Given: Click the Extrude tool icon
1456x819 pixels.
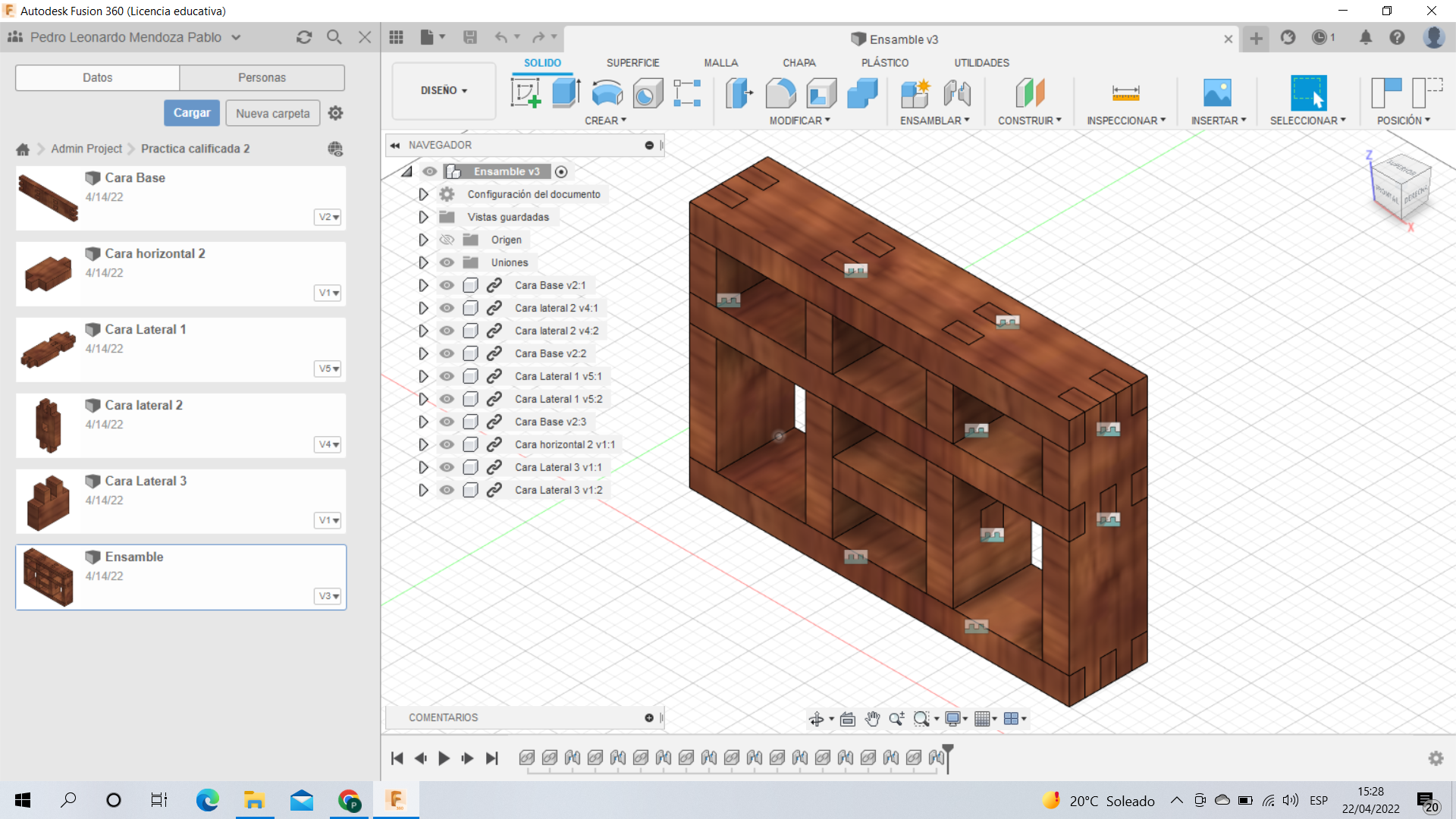Looking at the screenshot, I should [566, 93].
